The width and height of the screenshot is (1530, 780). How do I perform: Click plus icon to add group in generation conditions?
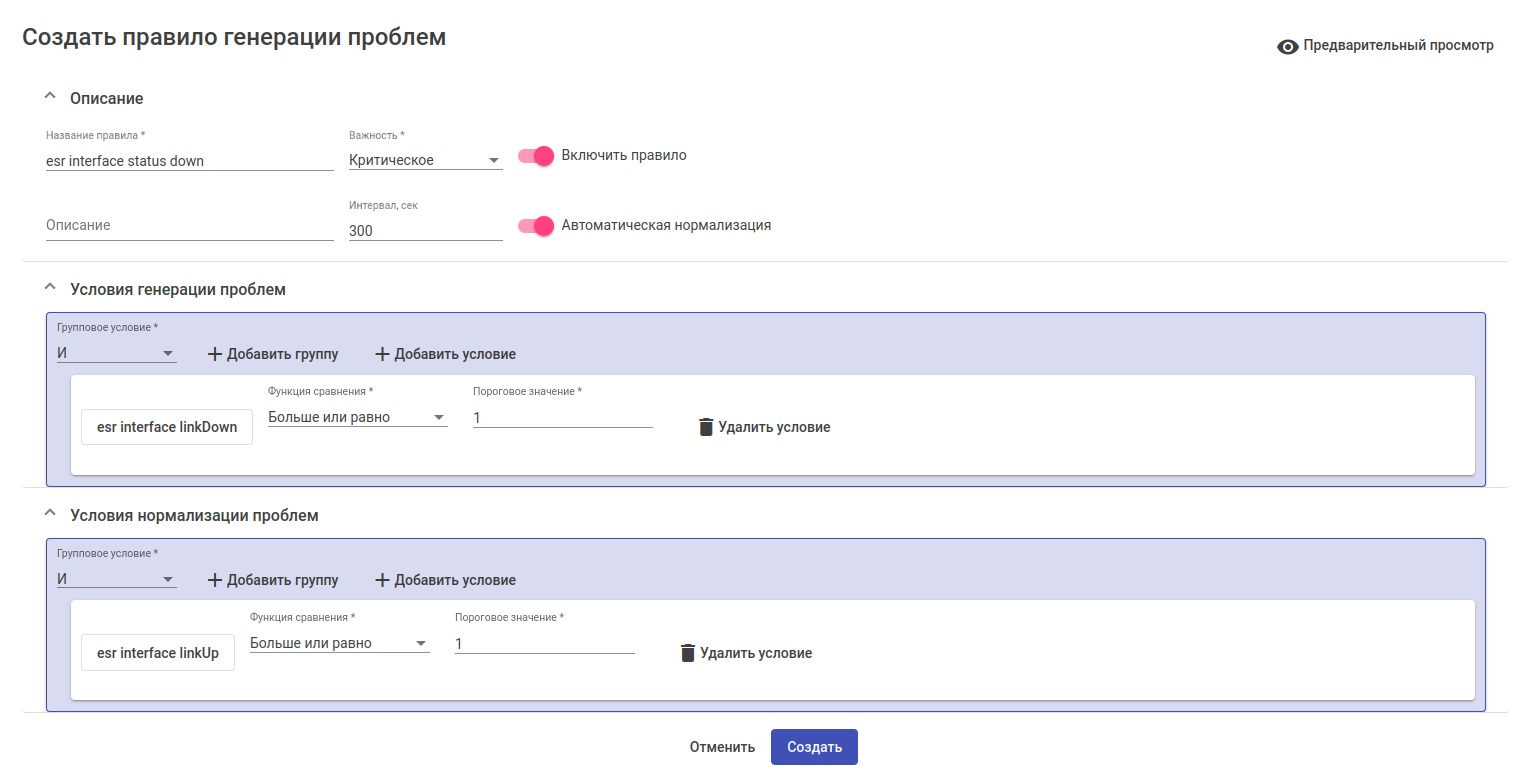click(214, 354)
